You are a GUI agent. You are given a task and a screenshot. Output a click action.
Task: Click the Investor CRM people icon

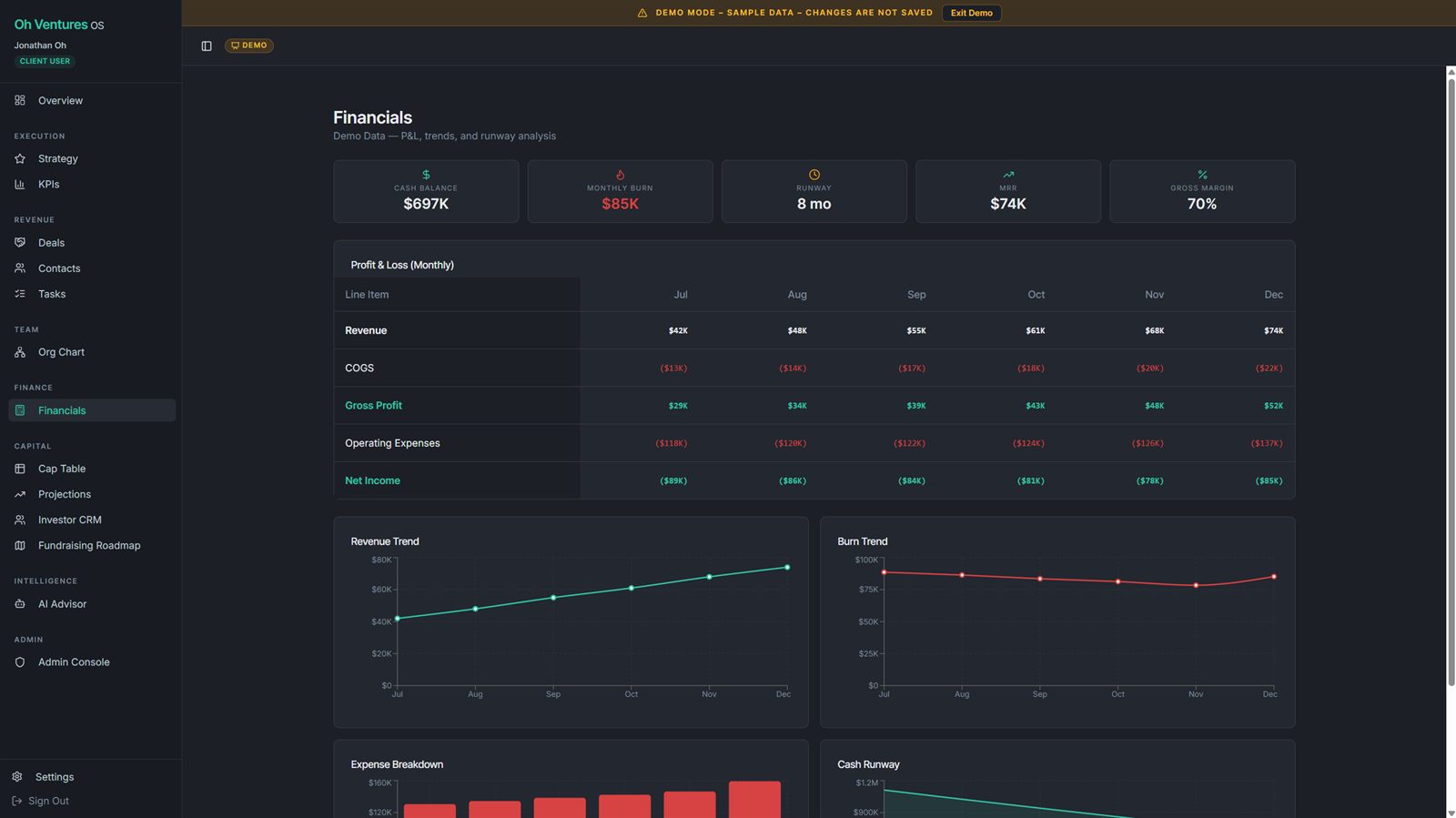[x=20, y=520]
